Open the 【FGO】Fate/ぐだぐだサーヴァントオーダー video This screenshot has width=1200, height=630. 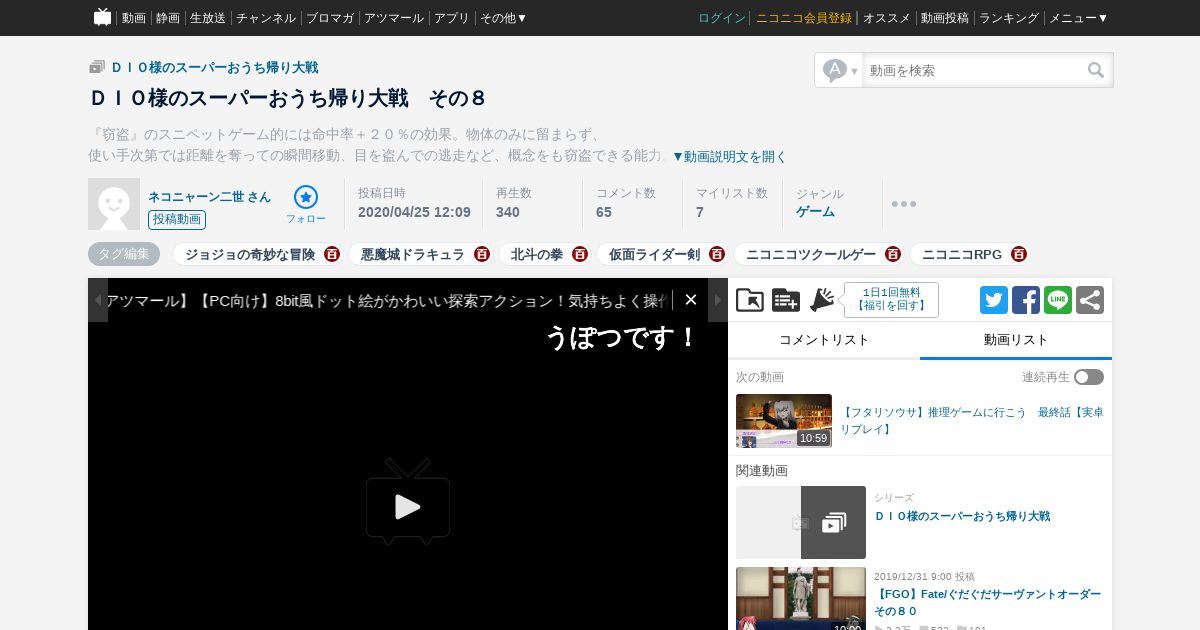tap(987, 602)
